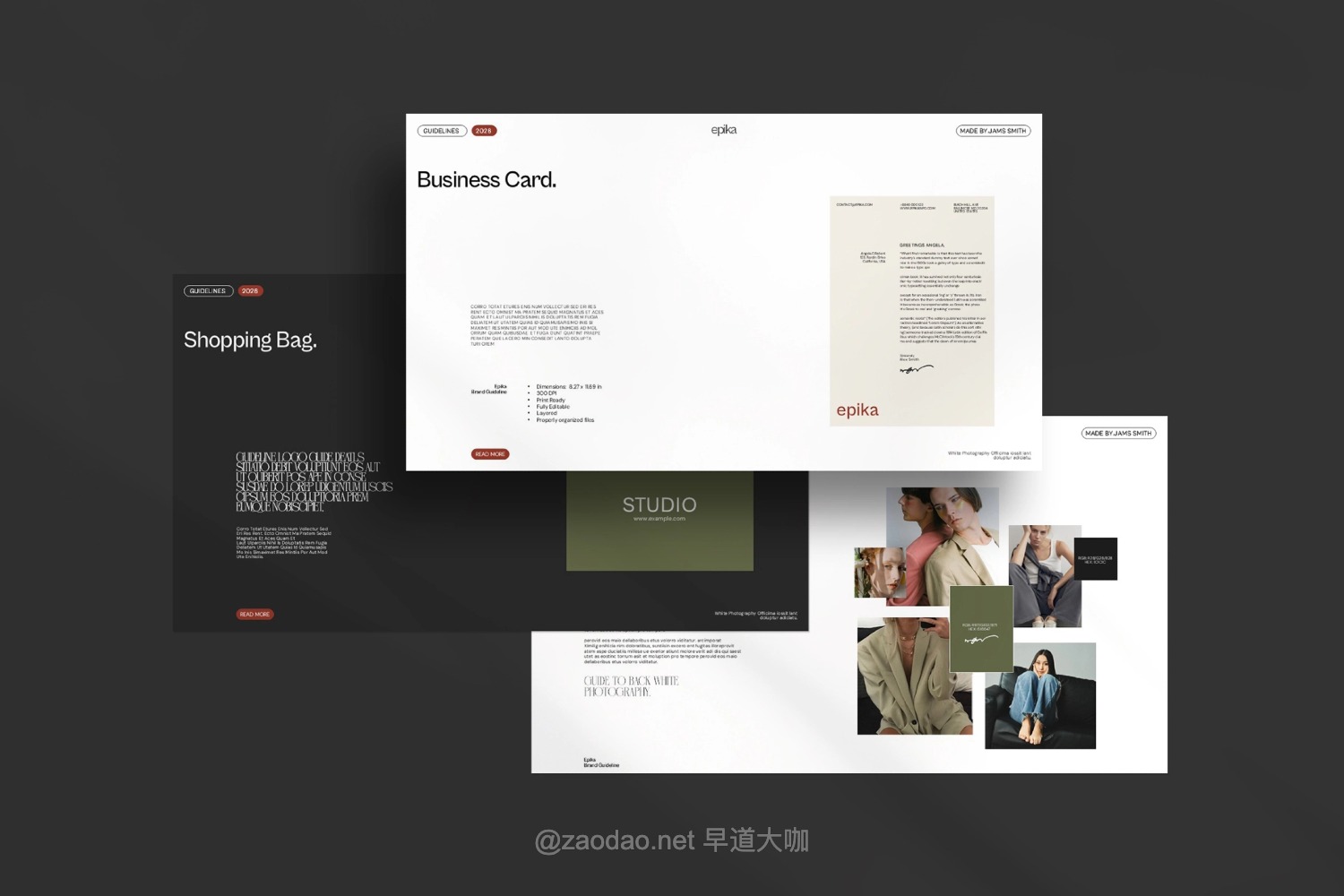The height and width of the screenshot is (896, 1344).
Task: Click the www.example.com text on STUDIO card
Action: click(x=659, y=519)
